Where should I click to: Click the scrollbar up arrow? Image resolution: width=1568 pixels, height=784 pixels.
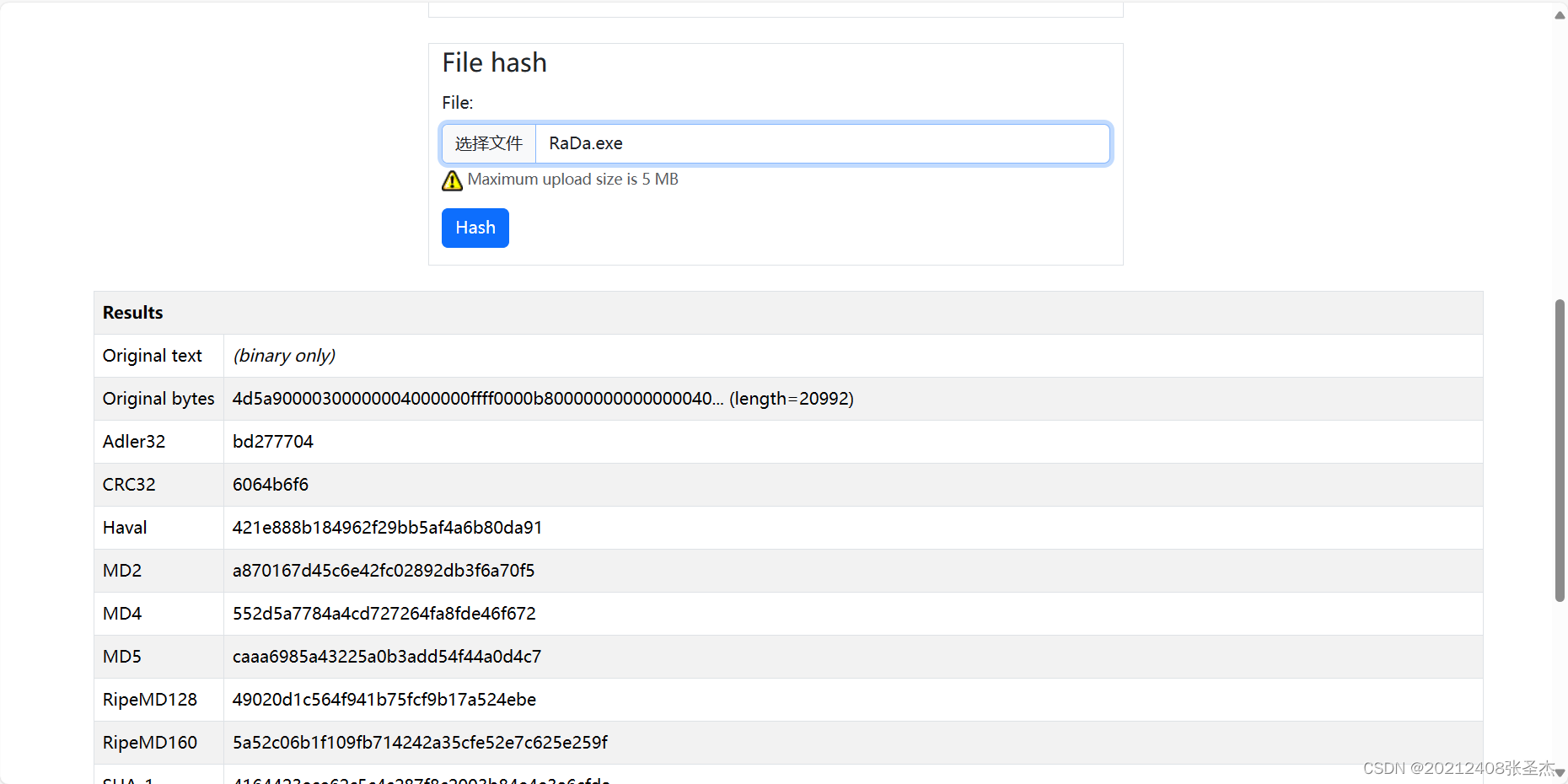click(1560, 15)
